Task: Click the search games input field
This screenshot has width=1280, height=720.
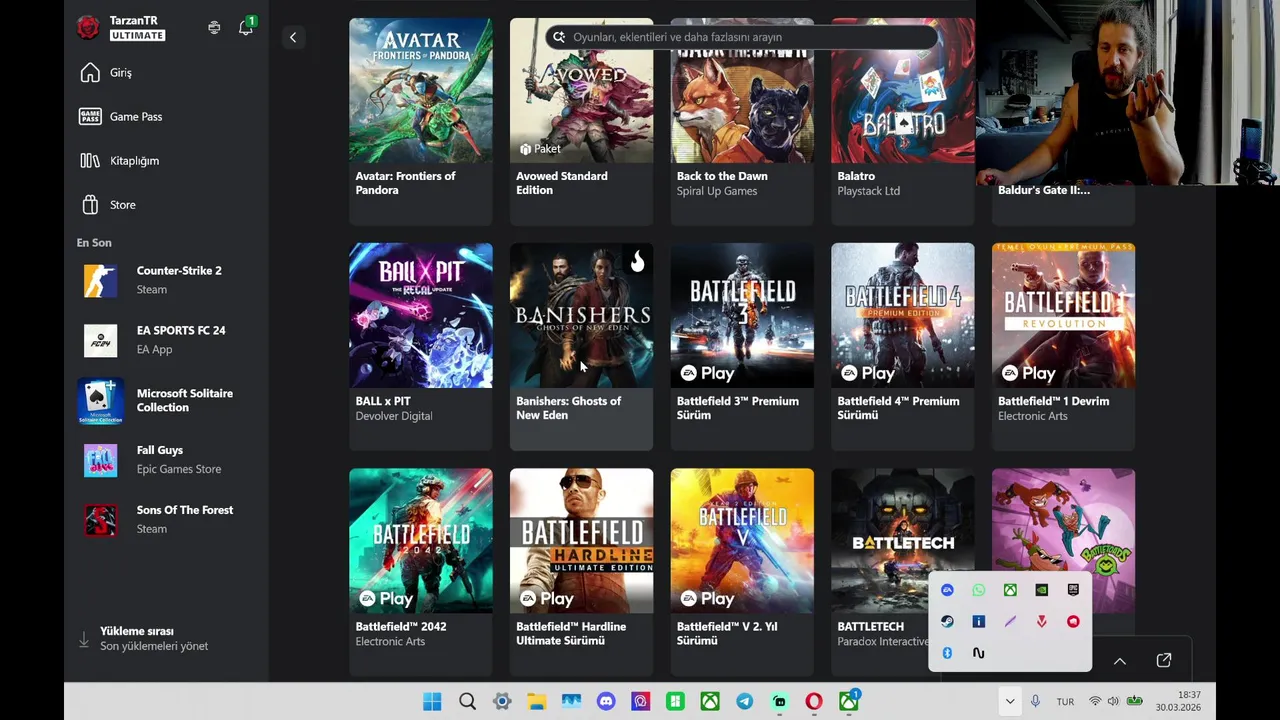Action: tap(742, 37)
